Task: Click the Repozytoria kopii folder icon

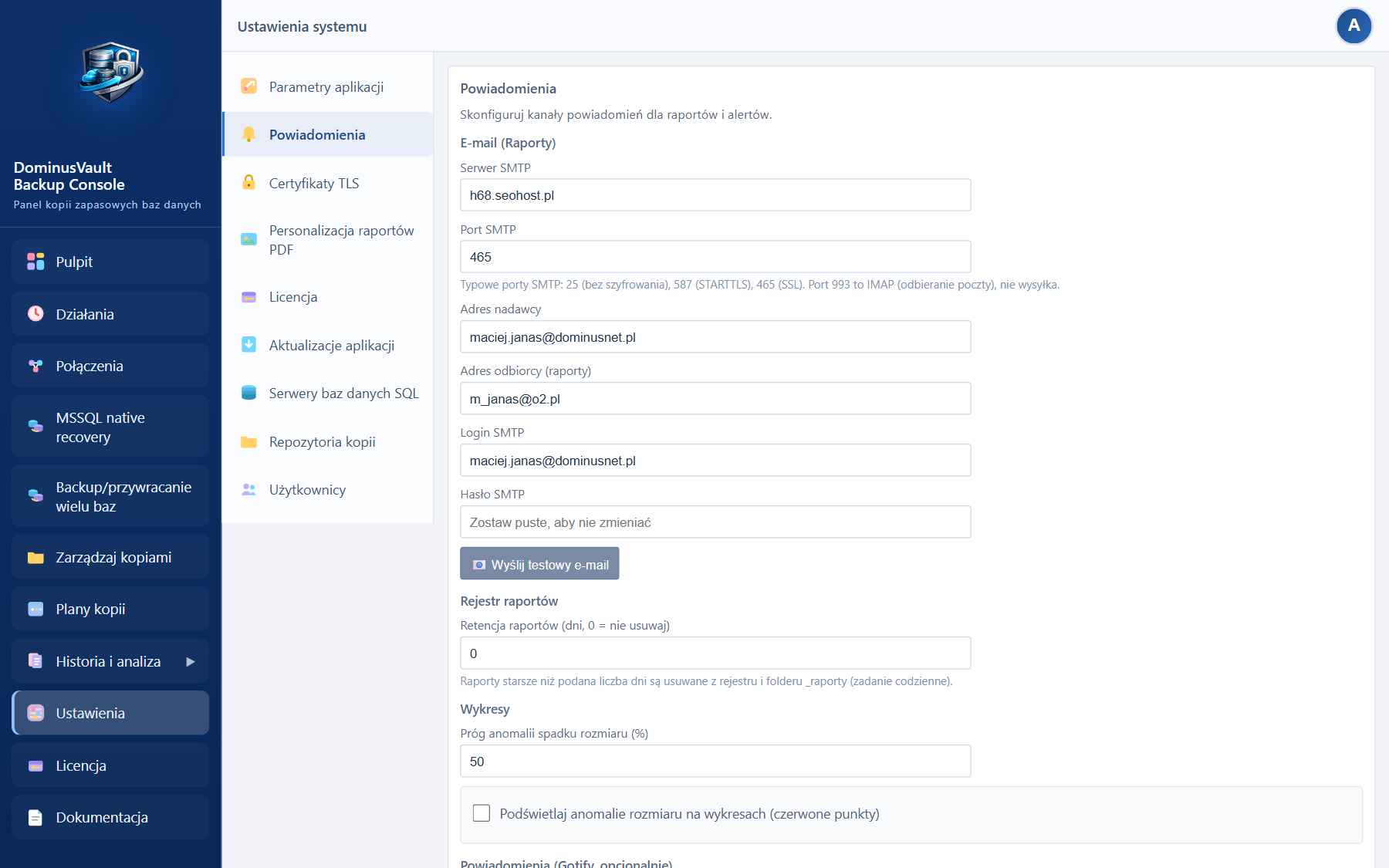Action: click(x=248, y=441)
